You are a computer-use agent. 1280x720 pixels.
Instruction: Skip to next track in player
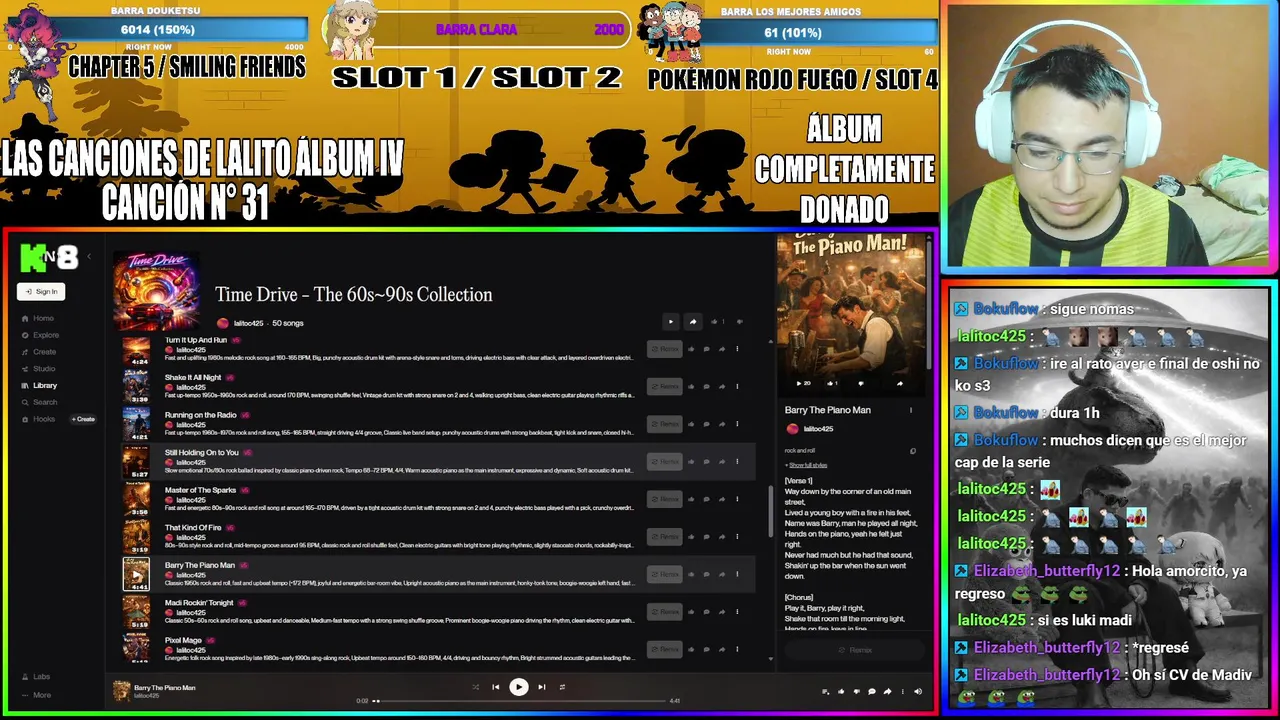tap(542, 687)
